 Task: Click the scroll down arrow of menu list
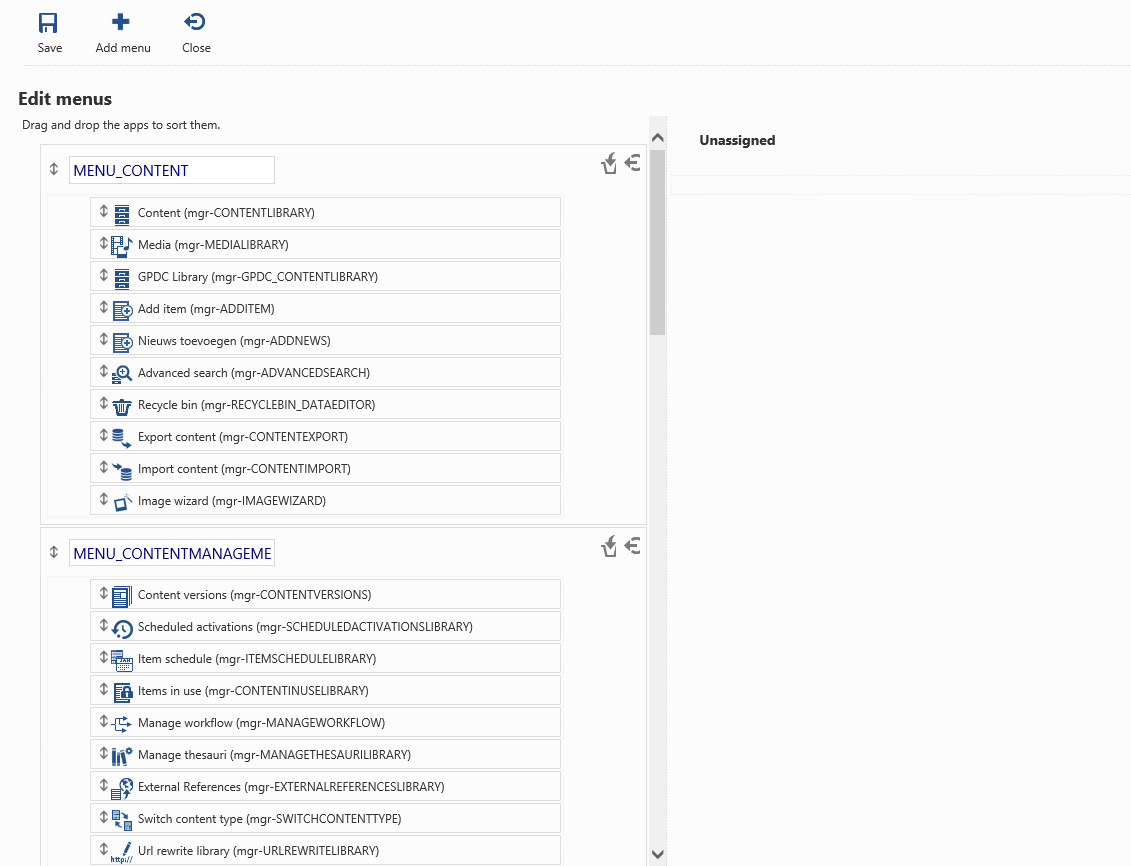point(657,854)
